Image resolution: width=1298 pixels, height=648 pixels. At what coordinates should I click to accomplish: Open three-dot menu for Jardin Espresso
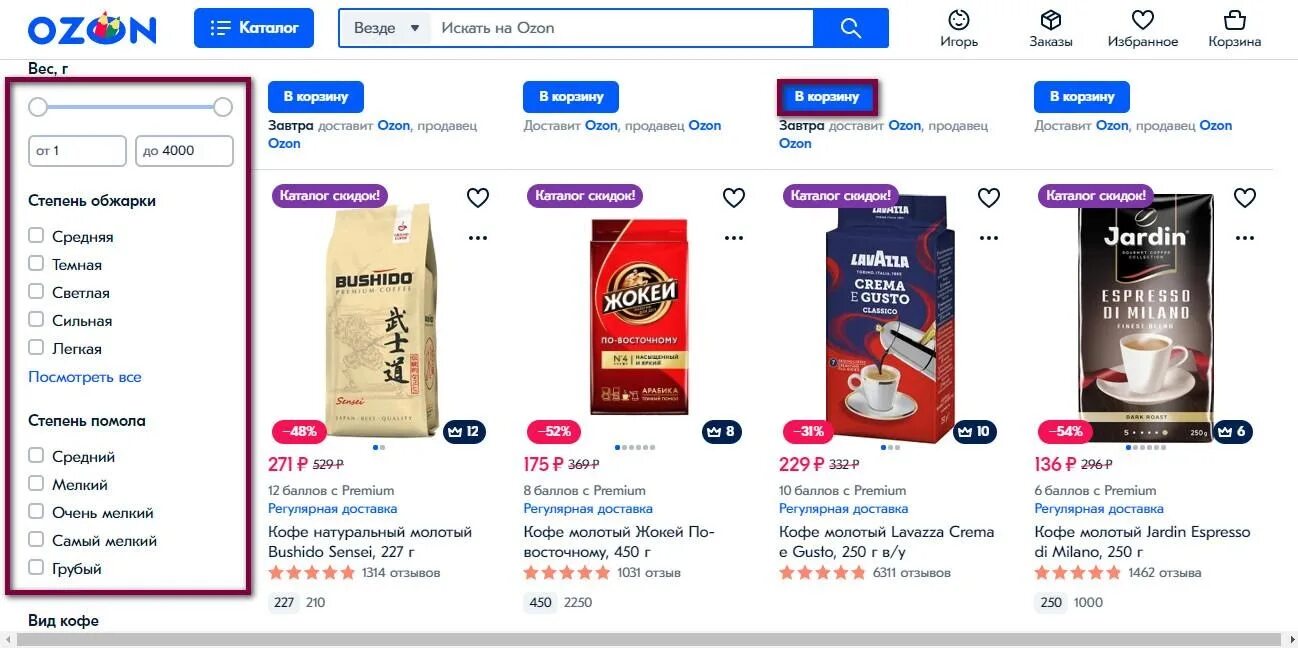coord(1244,238)
